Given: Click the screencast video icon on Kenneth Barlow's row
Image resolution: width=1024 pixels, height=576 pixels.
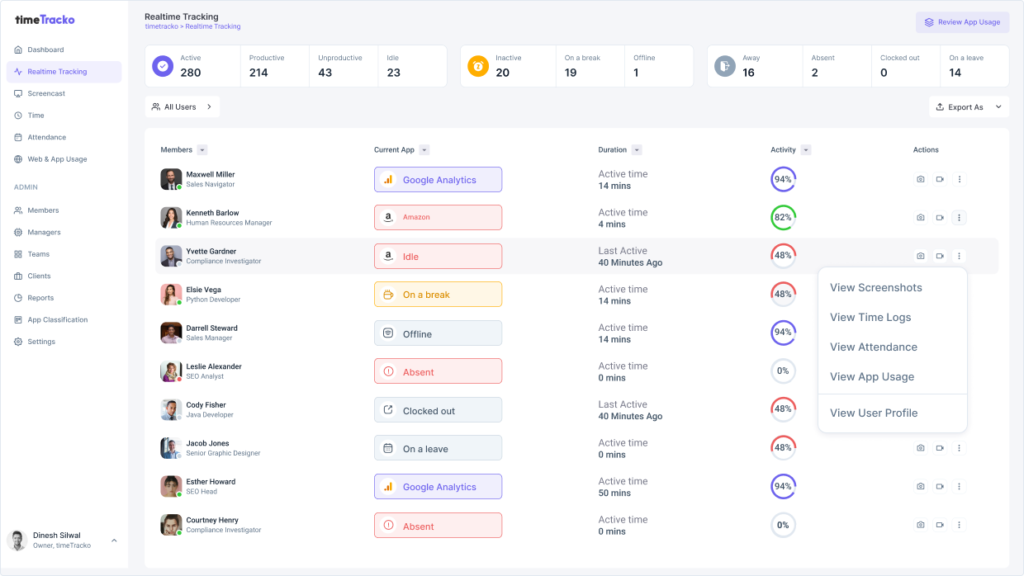Looking at the screenshot, I should tap(938, 217).
